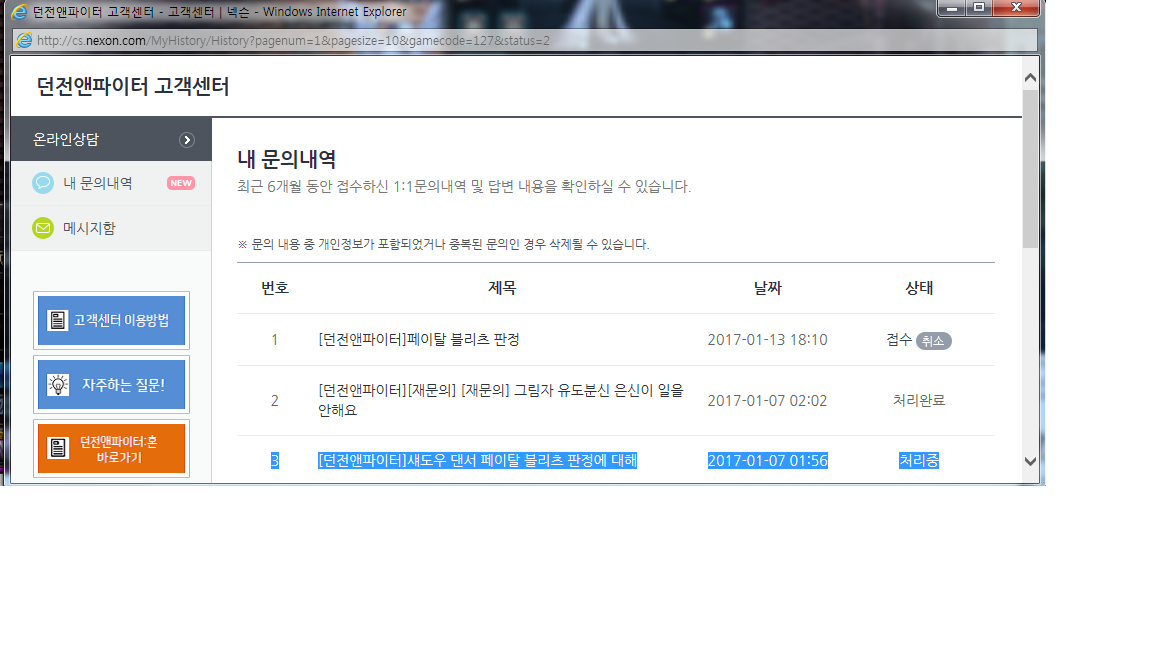Click the 접수 status text
The image size is (1152, 648).
click(899, 339)
